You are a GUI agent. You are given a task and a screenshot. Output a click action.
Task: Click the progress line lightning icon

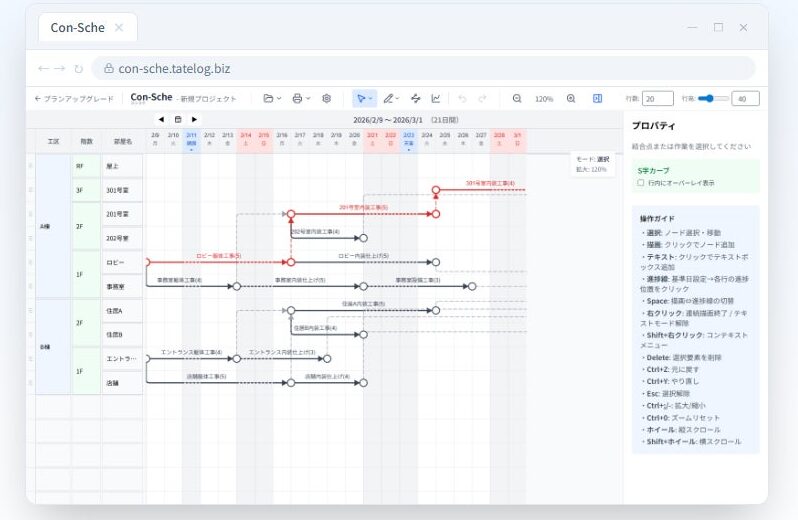415,98
